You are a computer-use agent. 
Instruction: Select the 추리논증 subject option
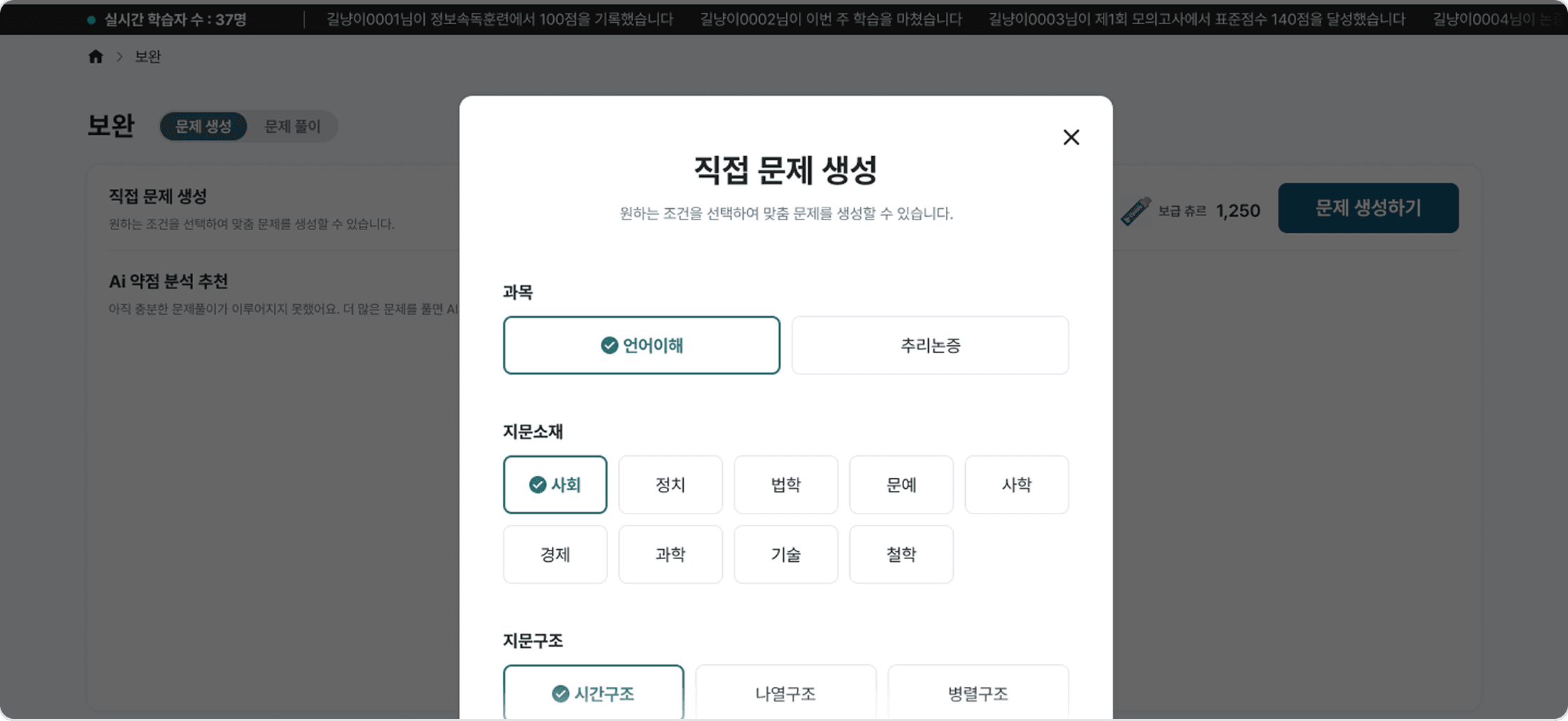pyautogui.click(x=930, y=345)
